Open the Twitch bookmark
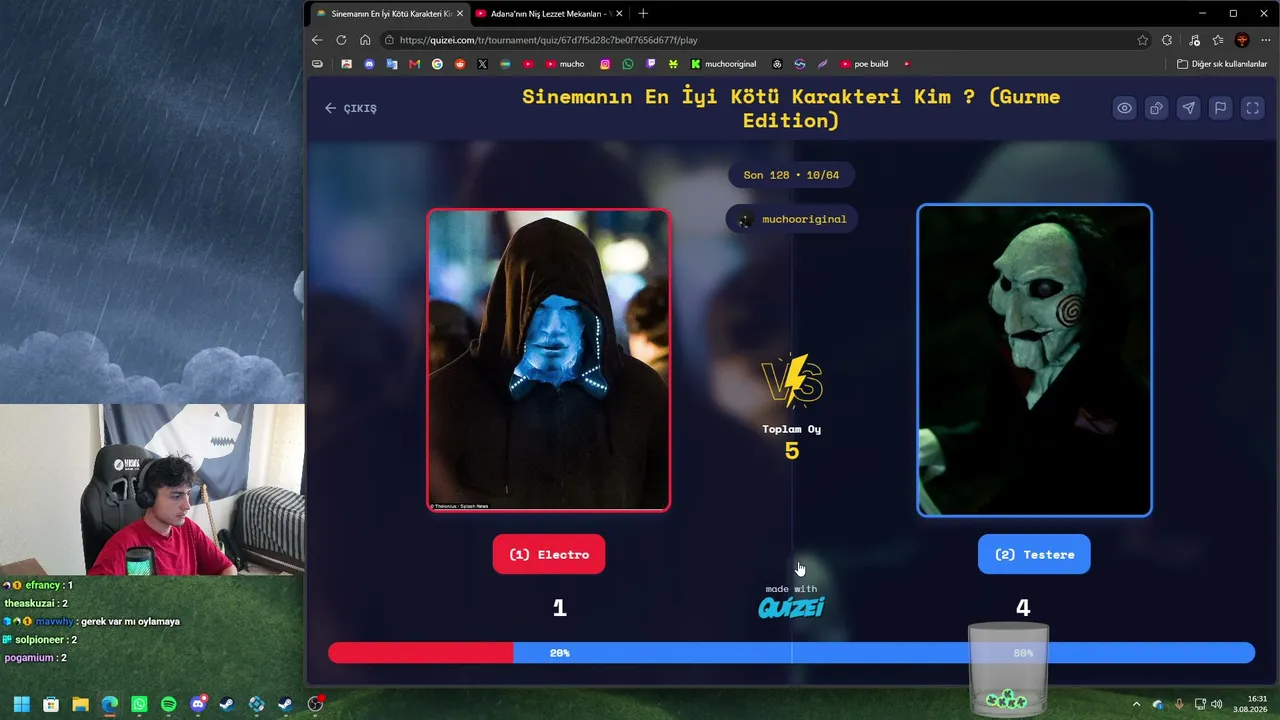The image size is (1280, 720). (651, 64)
